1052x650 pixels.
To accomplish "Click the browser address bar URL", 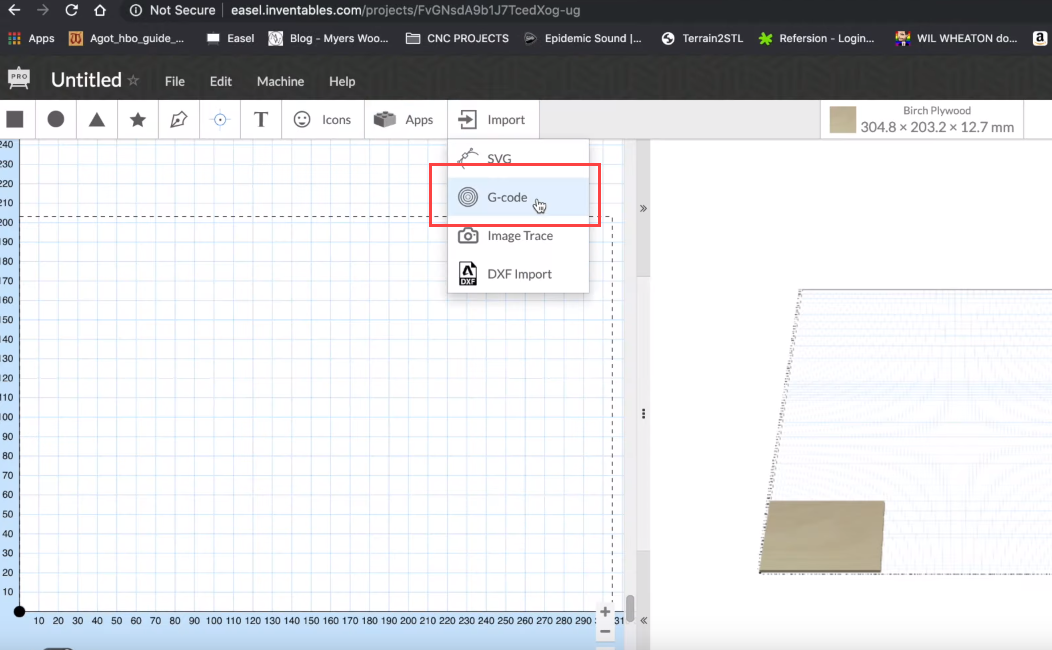I will pos(405,10).
